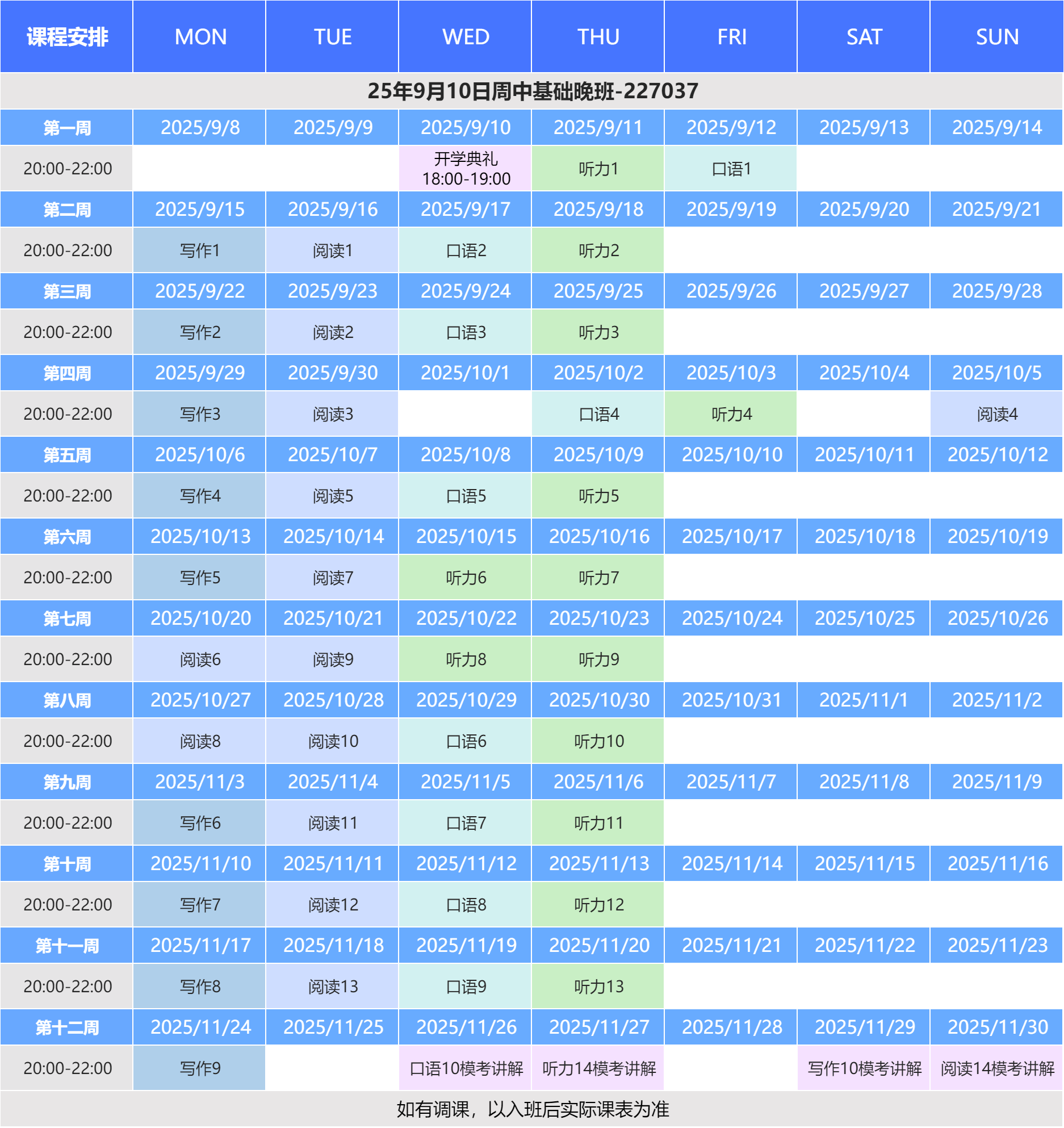This screenshot has height=1128, width=1064.
Task: Click the 阅读14模考讲解 cell
Action: [996, 1068]
